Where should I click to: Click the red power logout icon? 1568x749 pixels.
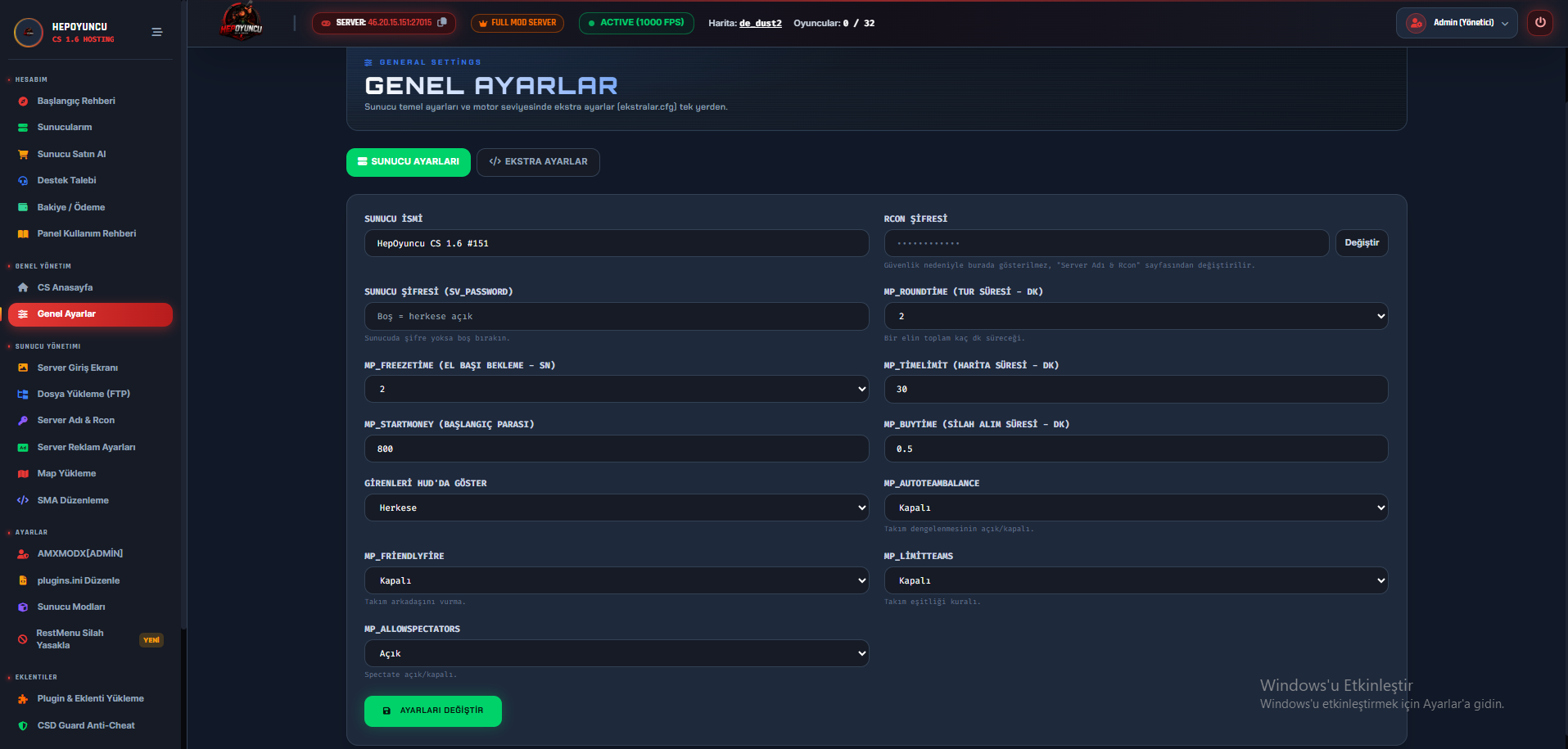point(1540,23)
